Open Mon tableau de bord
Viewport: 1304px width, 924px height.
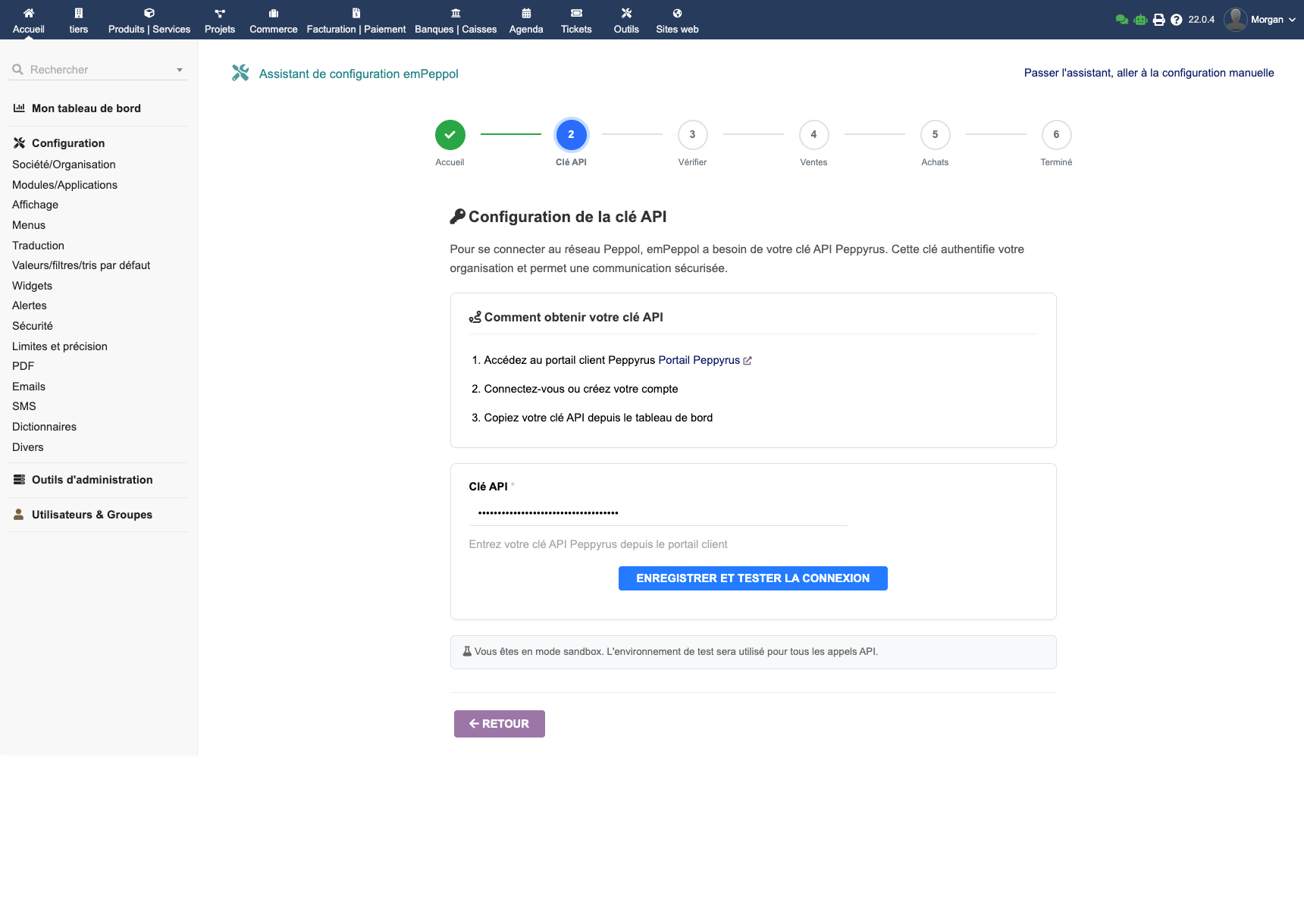[x=86, y=108]
